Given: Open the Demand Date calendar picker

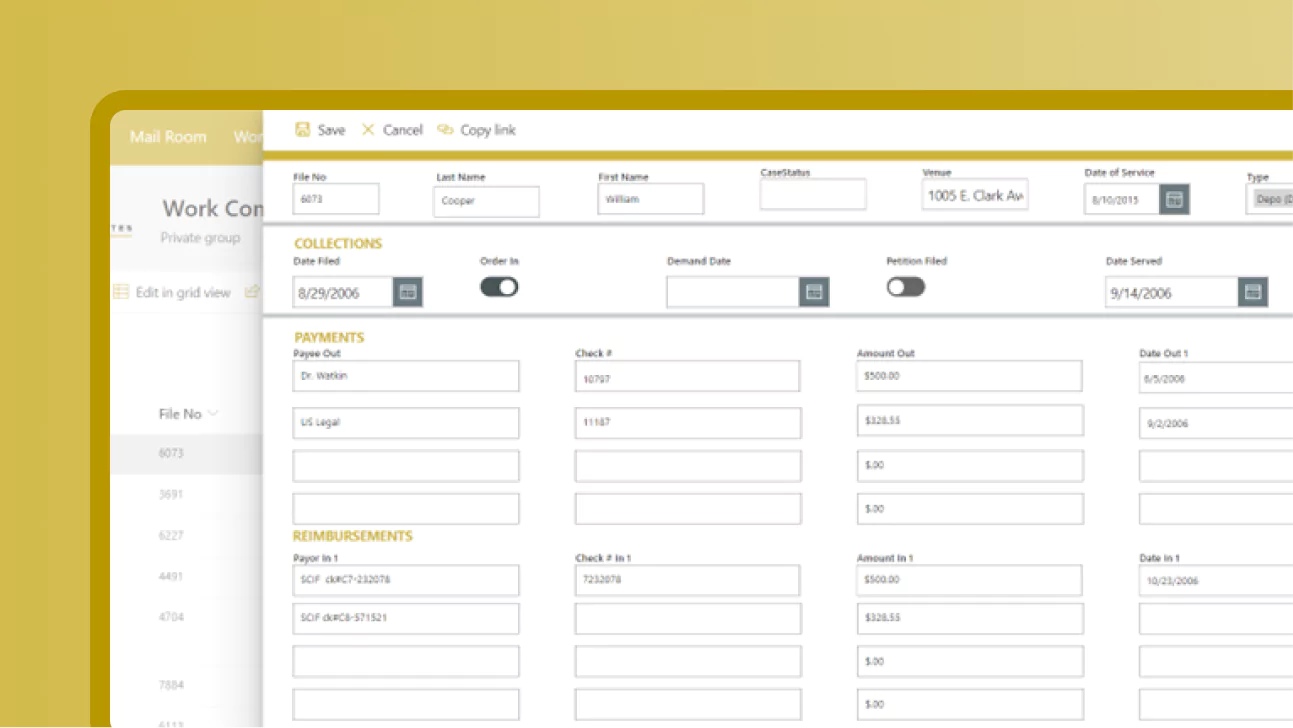Looking at the screenshot, I should point(814,292).
